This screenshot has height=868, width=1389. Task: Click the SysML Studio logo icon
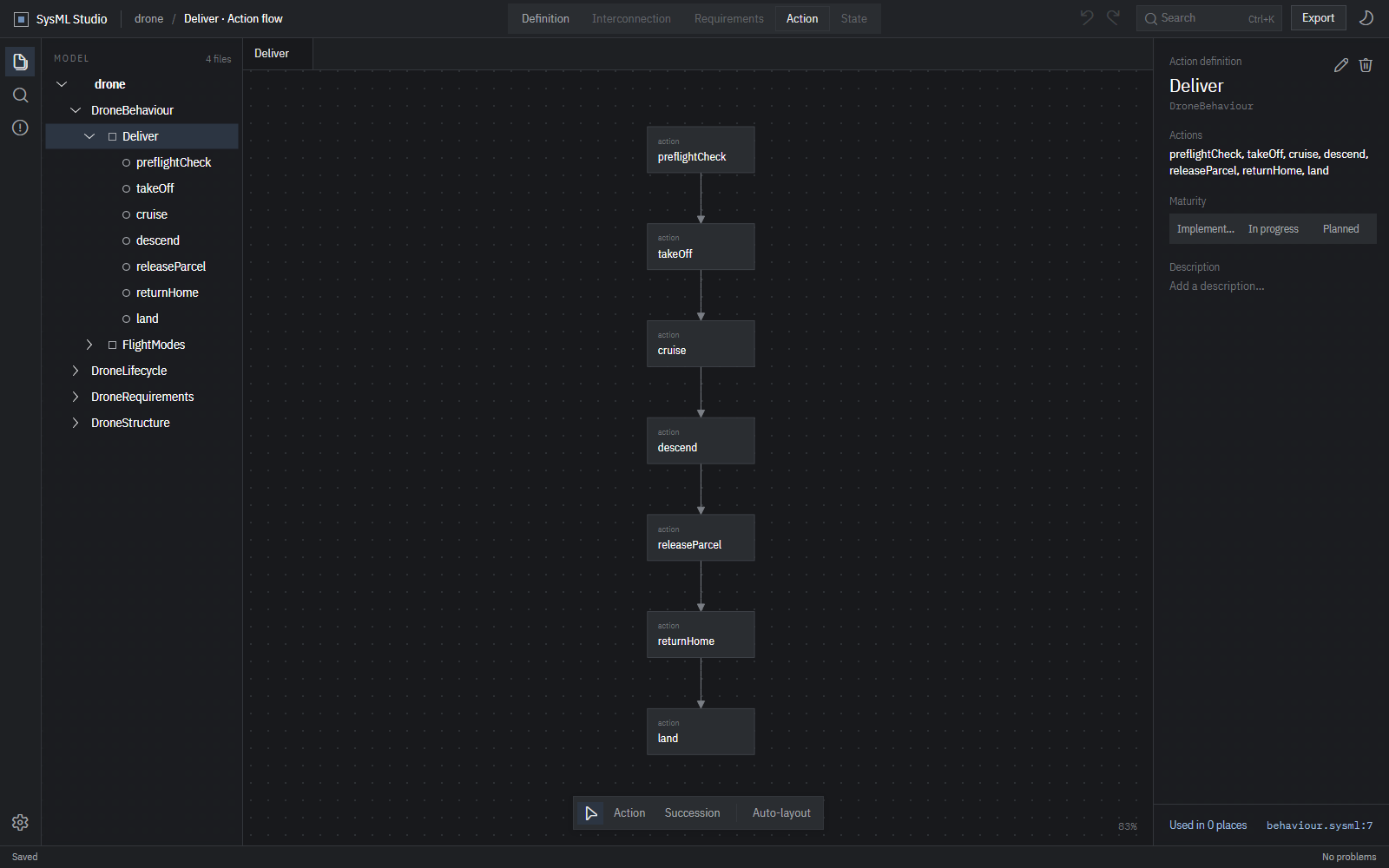[22, 19]
